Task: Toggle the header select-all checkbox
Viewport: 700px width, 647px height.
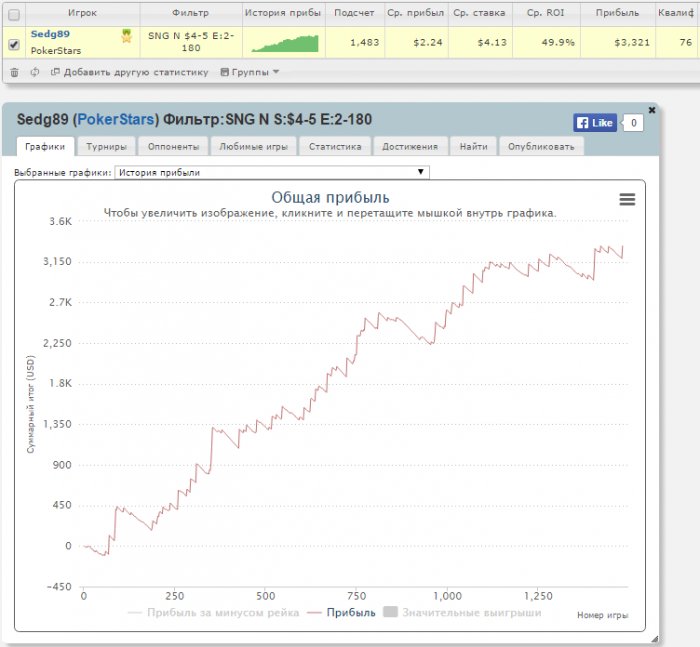Action: [x=14, y=15]
